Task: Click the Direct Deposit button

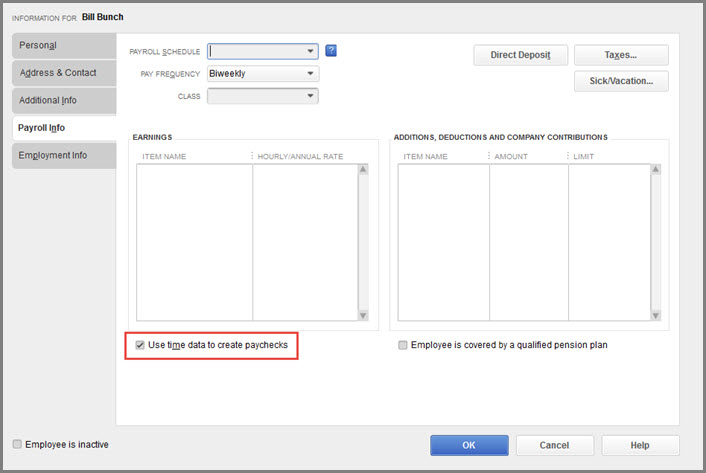Action: point(520,55)
